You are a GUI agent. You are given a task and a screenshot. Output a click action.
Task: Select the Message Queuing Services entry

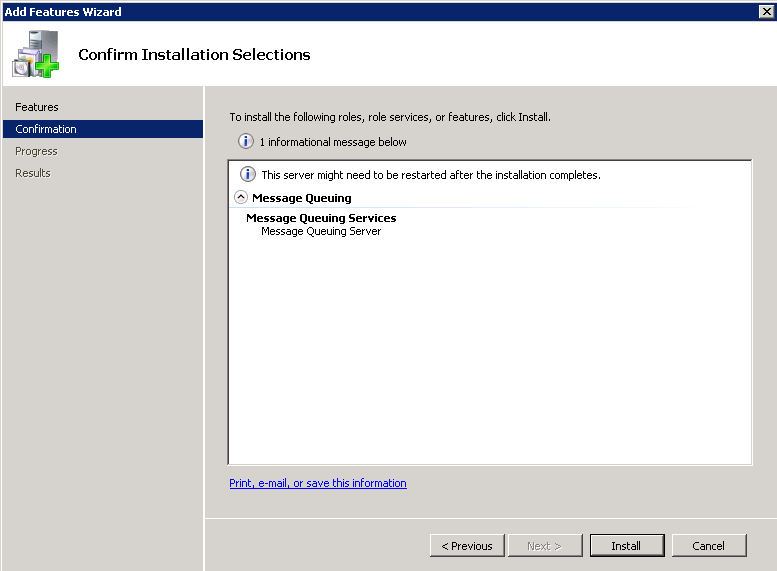tap(321, 218)
